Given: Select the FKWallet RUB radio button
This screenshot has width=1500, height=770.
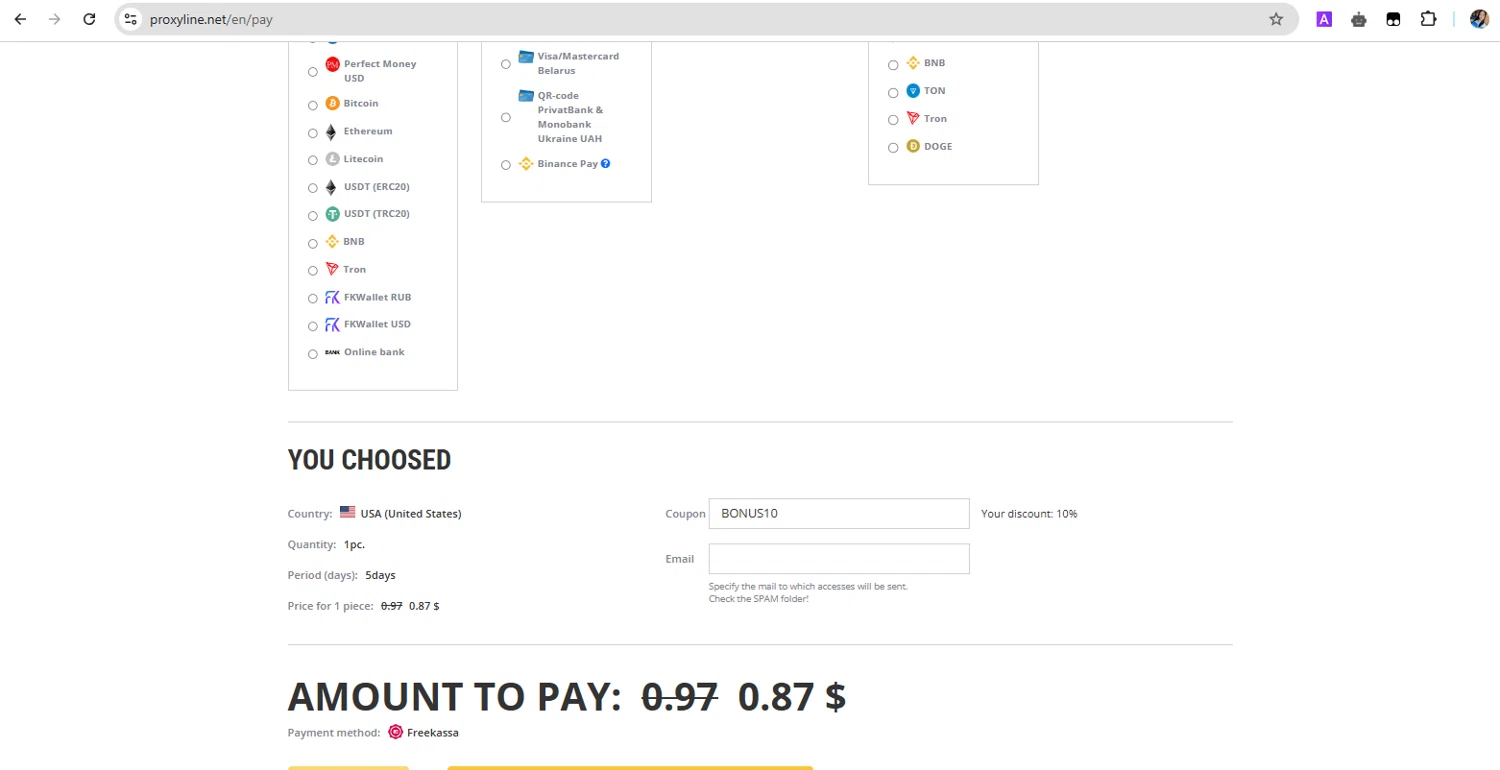Looking at the screenshot, I should coord(313,299).
